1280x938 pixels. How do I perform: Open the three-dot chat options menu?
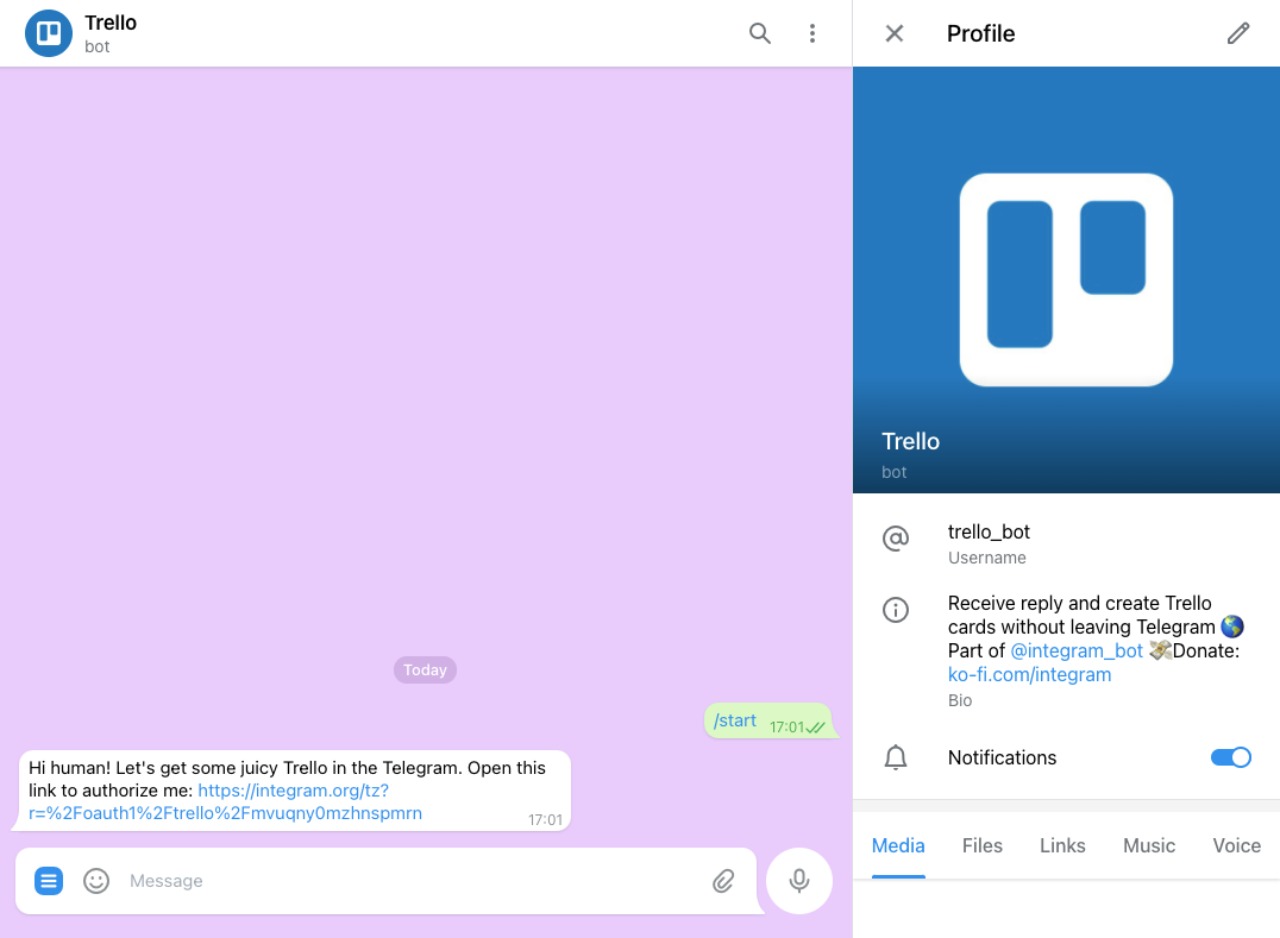[812, 33]
